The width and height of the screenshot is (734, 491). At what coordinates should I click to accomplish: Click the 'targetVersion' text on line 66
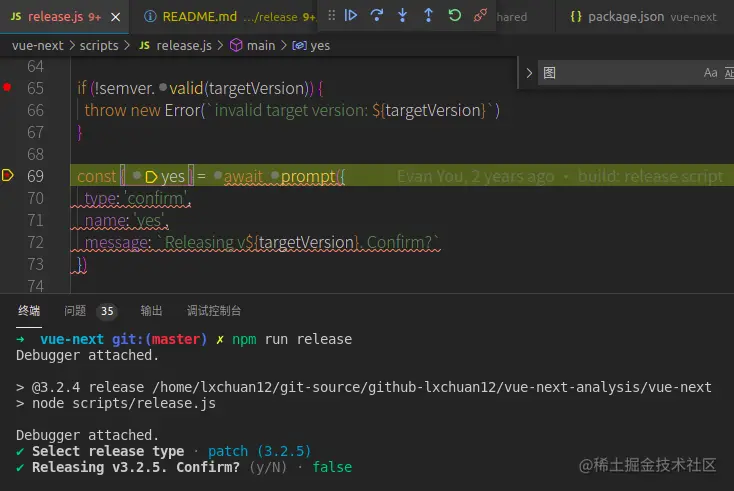[435, 110]
